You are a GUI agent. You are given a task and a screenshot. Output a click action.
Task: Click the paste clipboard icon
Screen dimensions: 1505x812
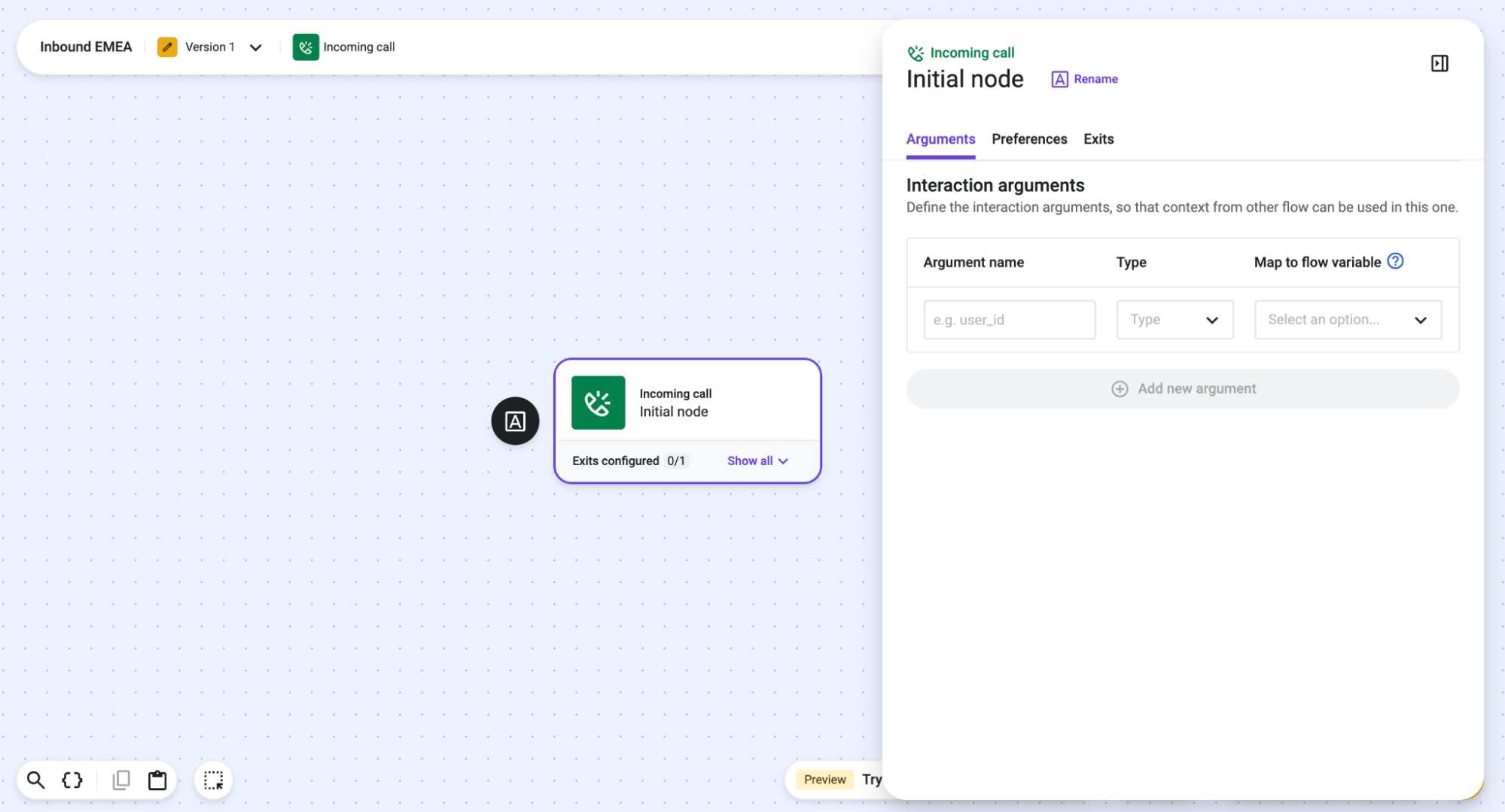(157, 780)
